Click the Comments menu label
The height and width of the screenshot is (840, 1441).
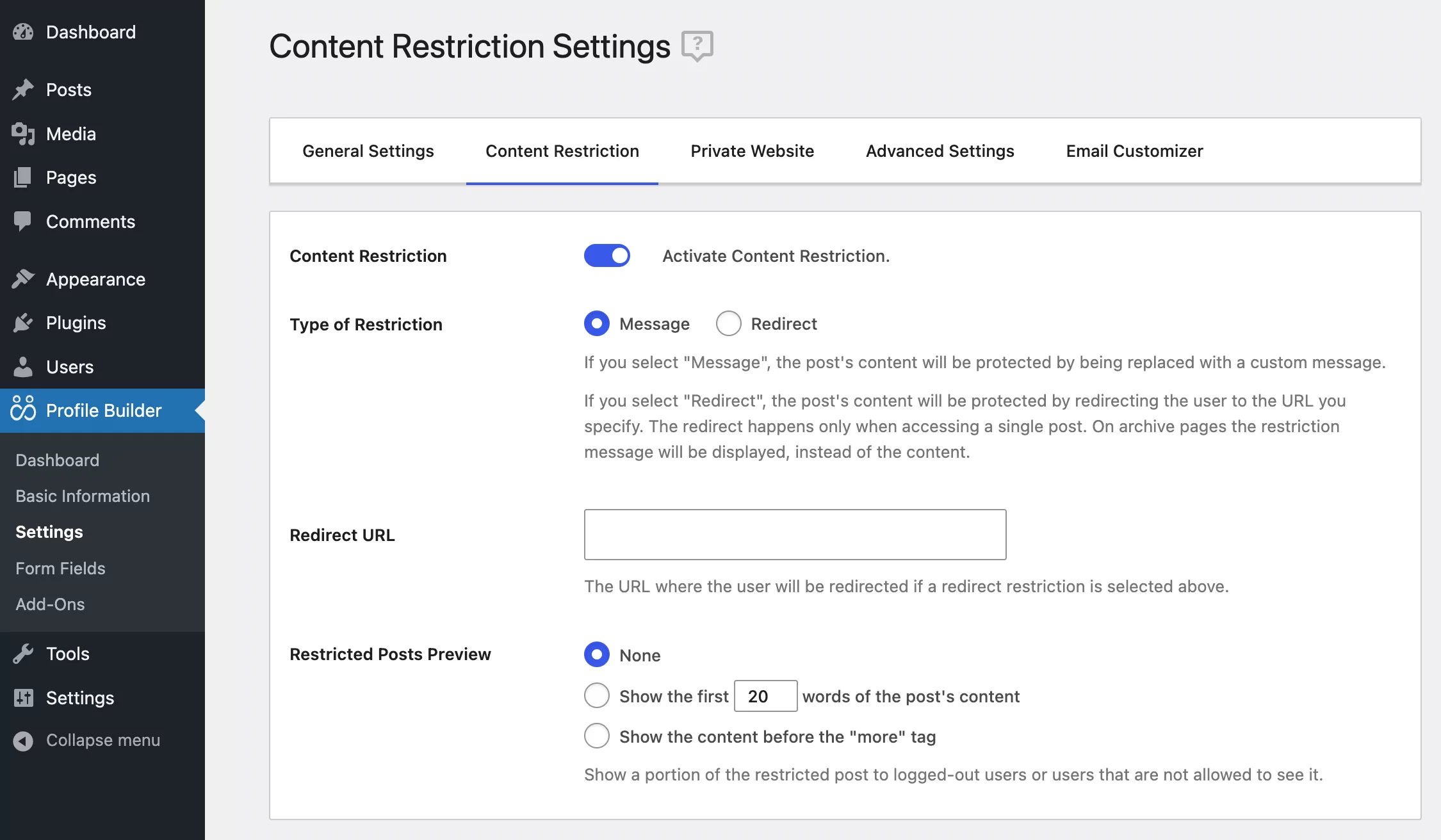click(90, 222)
